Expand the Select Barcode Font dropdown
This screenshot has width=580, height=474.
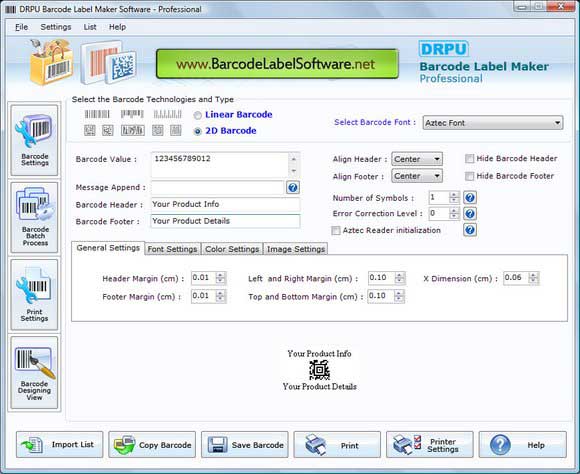(493, 123)
